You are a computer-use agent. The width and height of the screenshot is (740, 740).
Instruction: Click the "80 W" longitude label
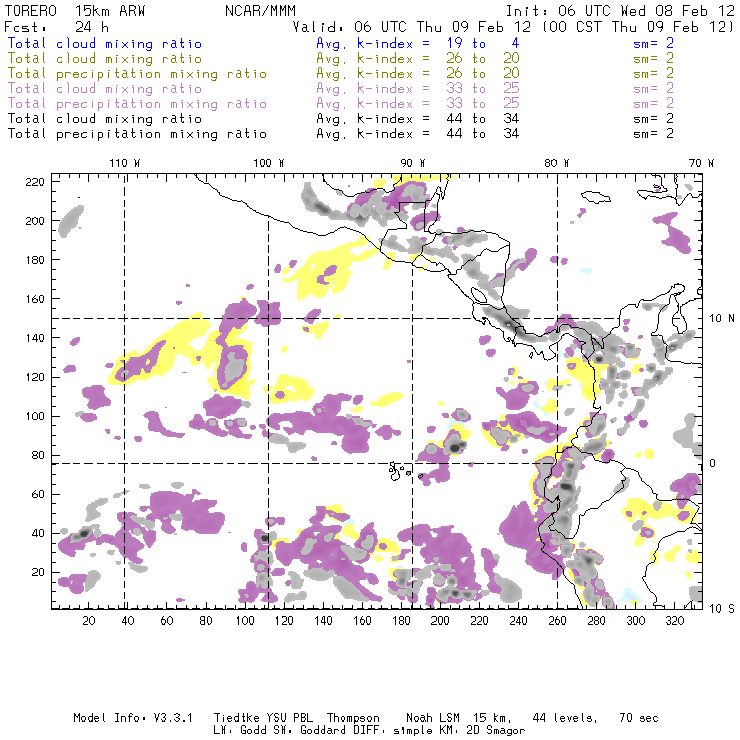tap(556, 163)
